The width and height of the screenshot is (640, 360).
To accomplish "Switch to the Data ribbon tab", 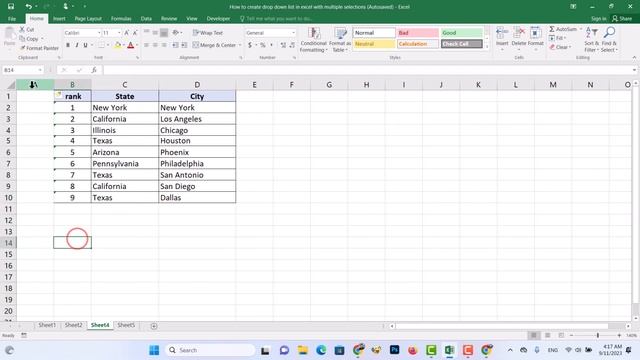I will pos(146,18).
